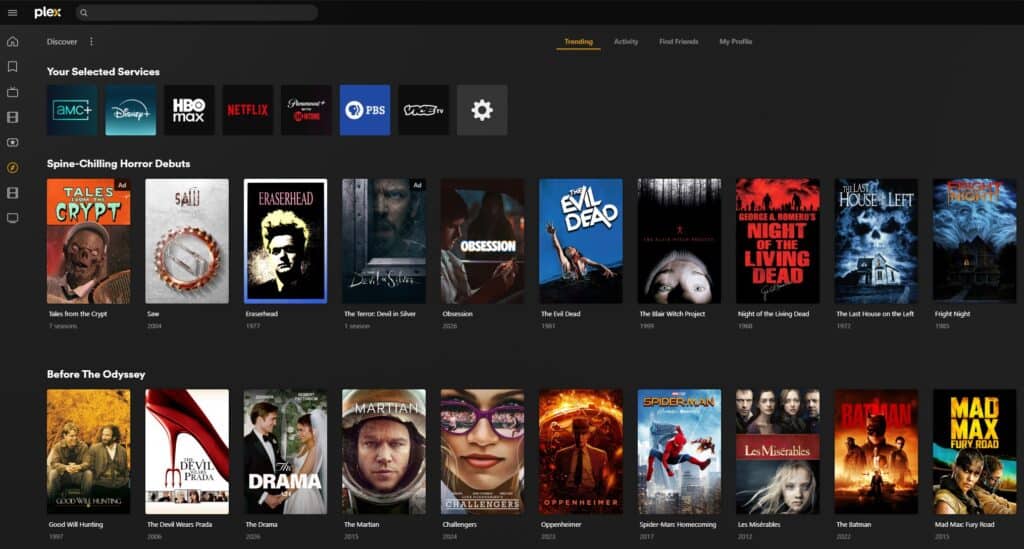
Task: Open the TV monitor sidebar icon
Action: point(12,218)
